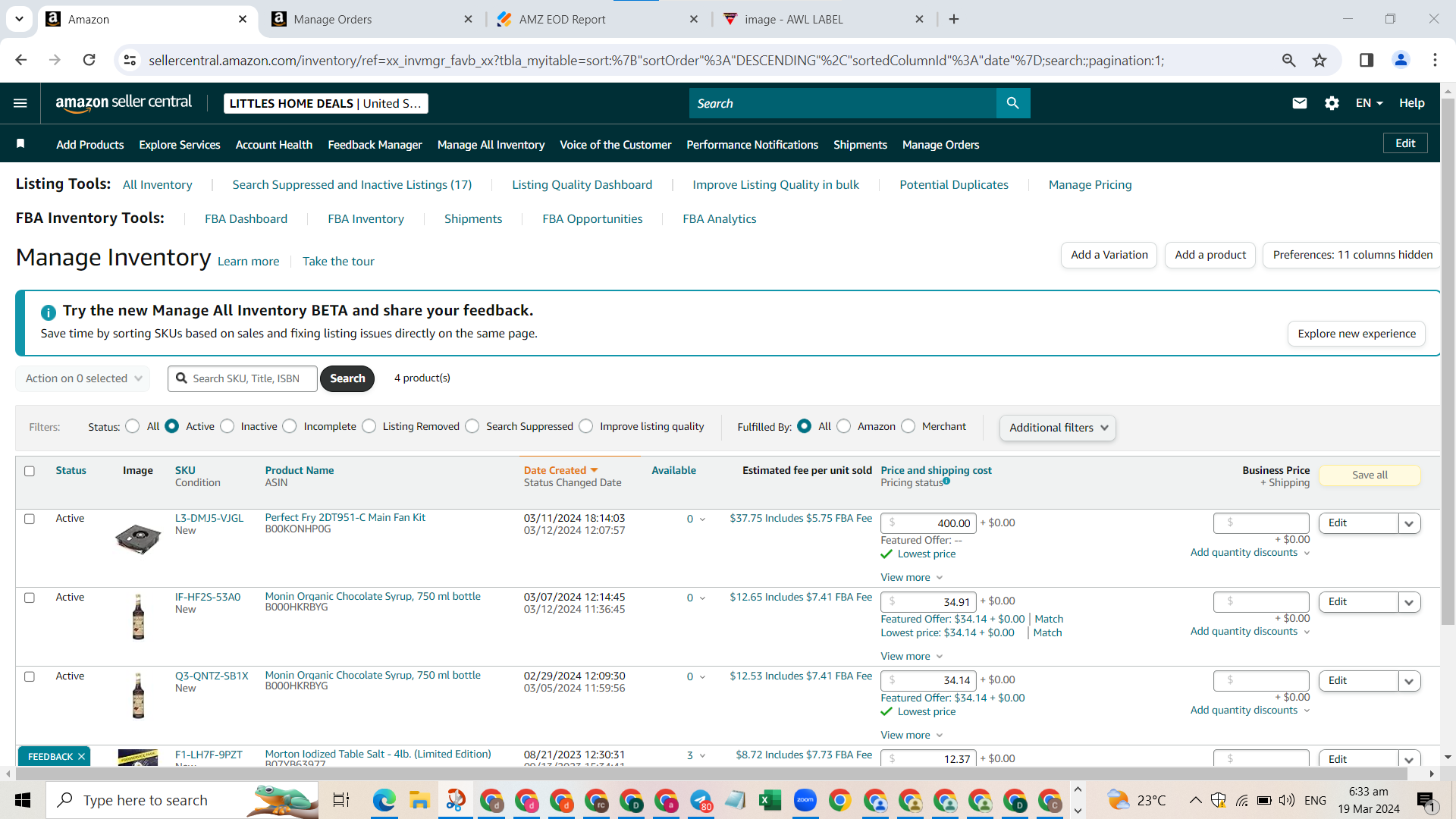Open the Additional filters dropdown

(1057, 428)
